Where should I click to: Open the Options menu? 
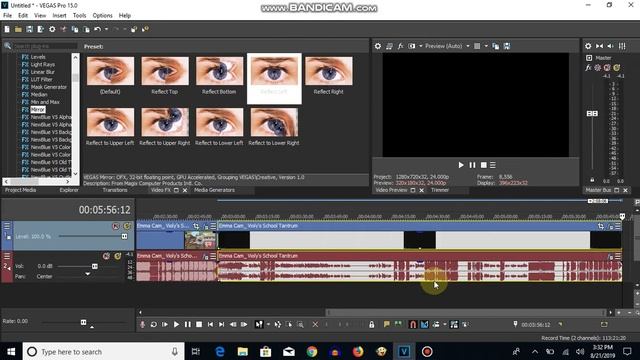tap(102, 16)
